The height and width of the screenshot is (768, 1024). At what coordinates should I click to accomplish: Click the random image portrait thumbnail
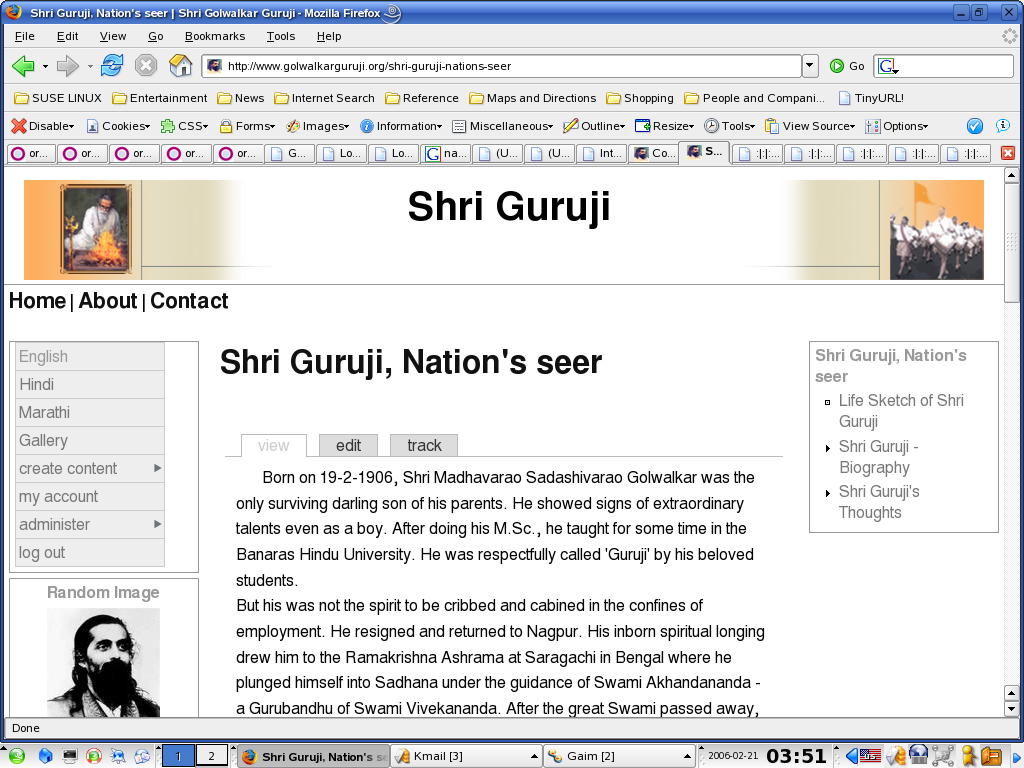(103, 662)
